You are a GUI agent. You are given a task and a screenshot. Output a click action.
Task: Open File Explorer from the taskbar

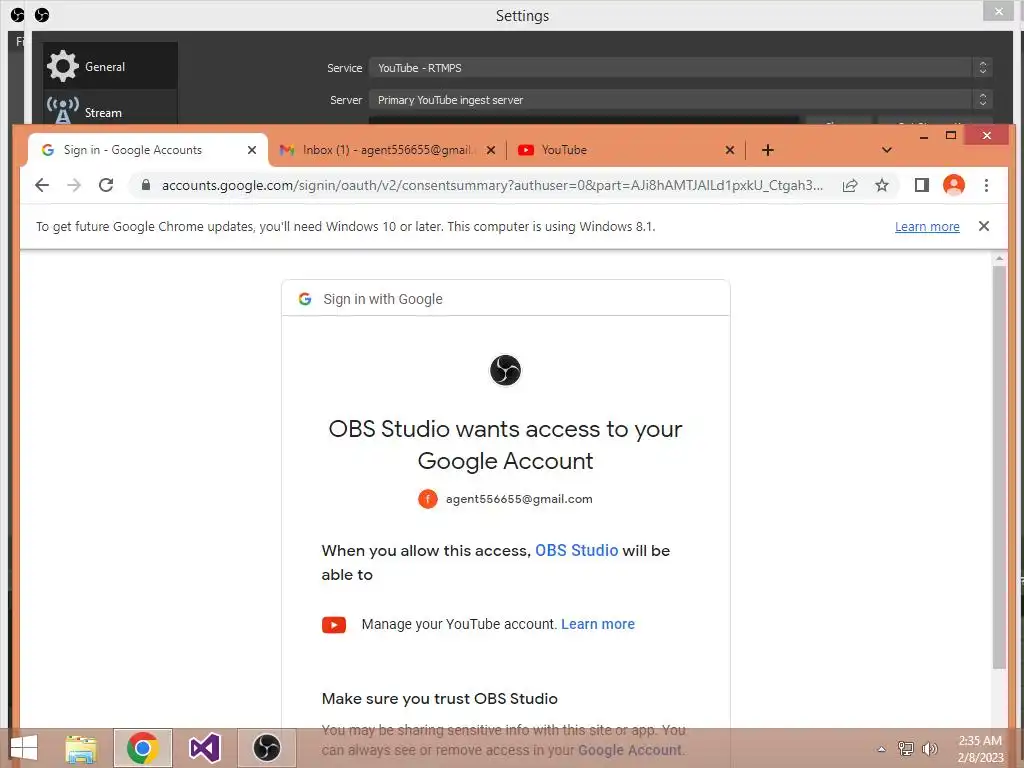pyautogui.click(x=81, y=748)
